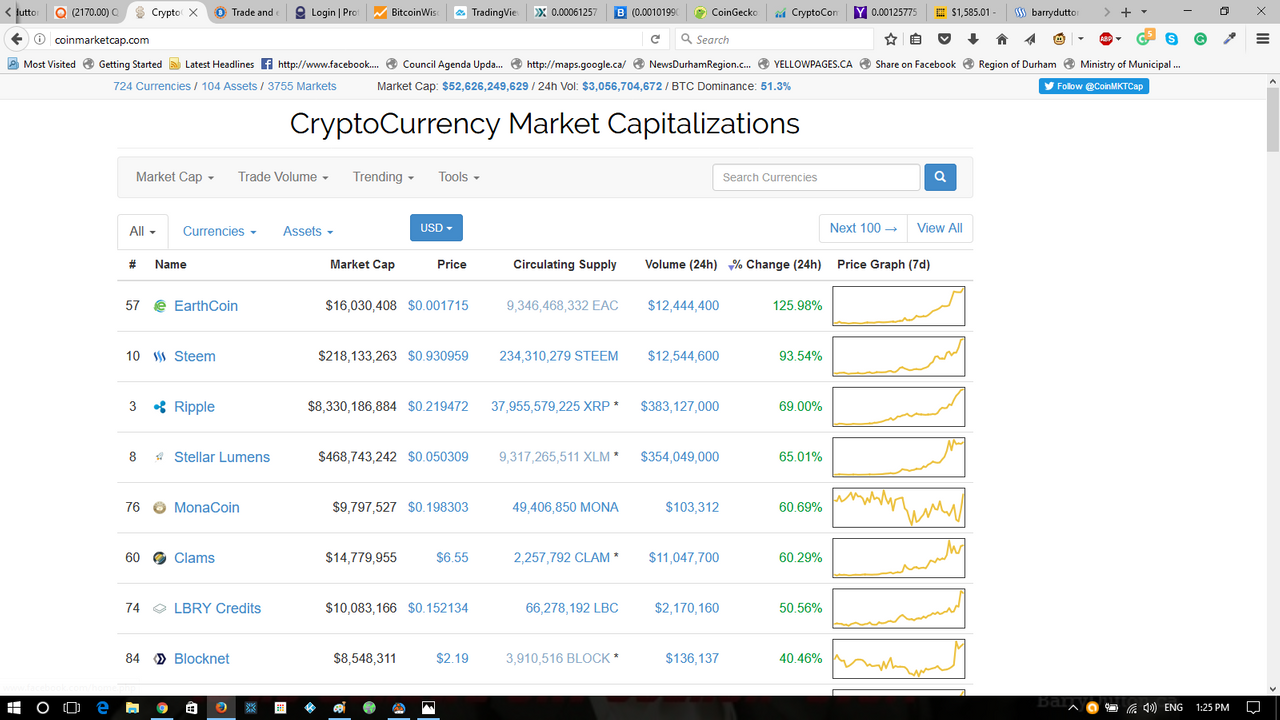Open the Trending dropdown menu
This screenshot has height=720, width=1280.
[x=383, y=177]
